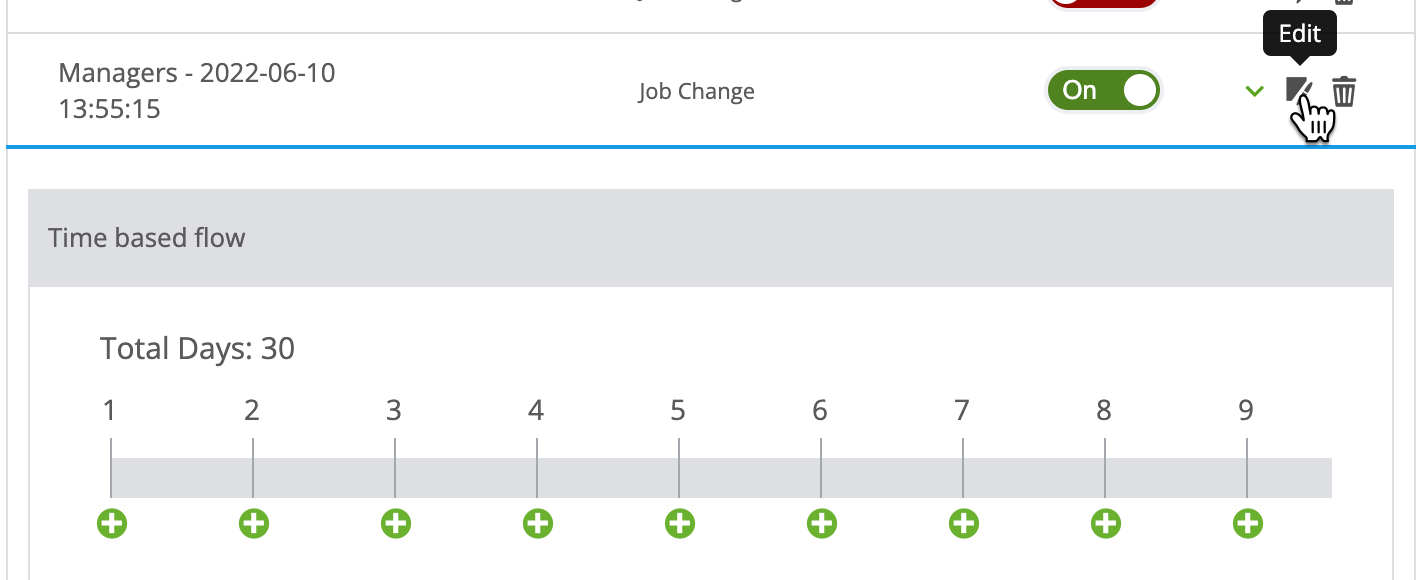Add a step at day 6 plus icon
1424x580 pixels.
pos(821,522)
